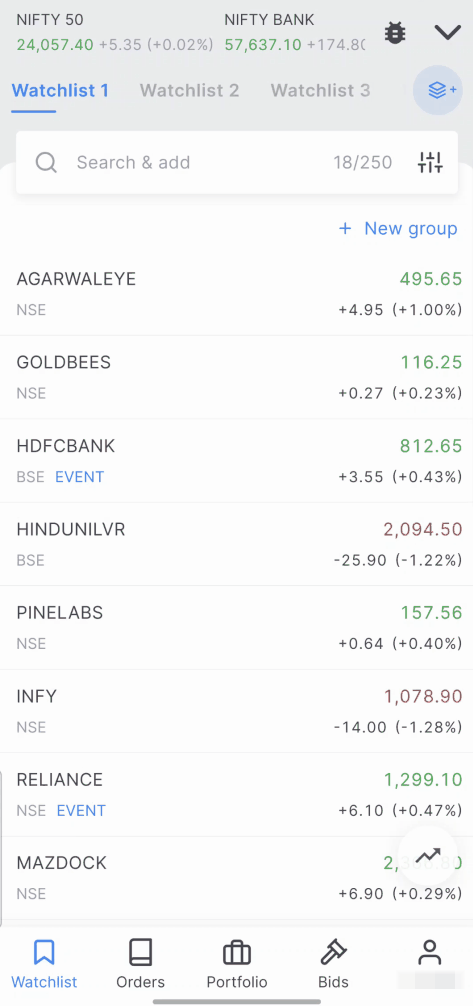Switch to Watchlist 2 tab
Image resolution: width=473 pixels, height=1006 pixels.
point(189,90)
